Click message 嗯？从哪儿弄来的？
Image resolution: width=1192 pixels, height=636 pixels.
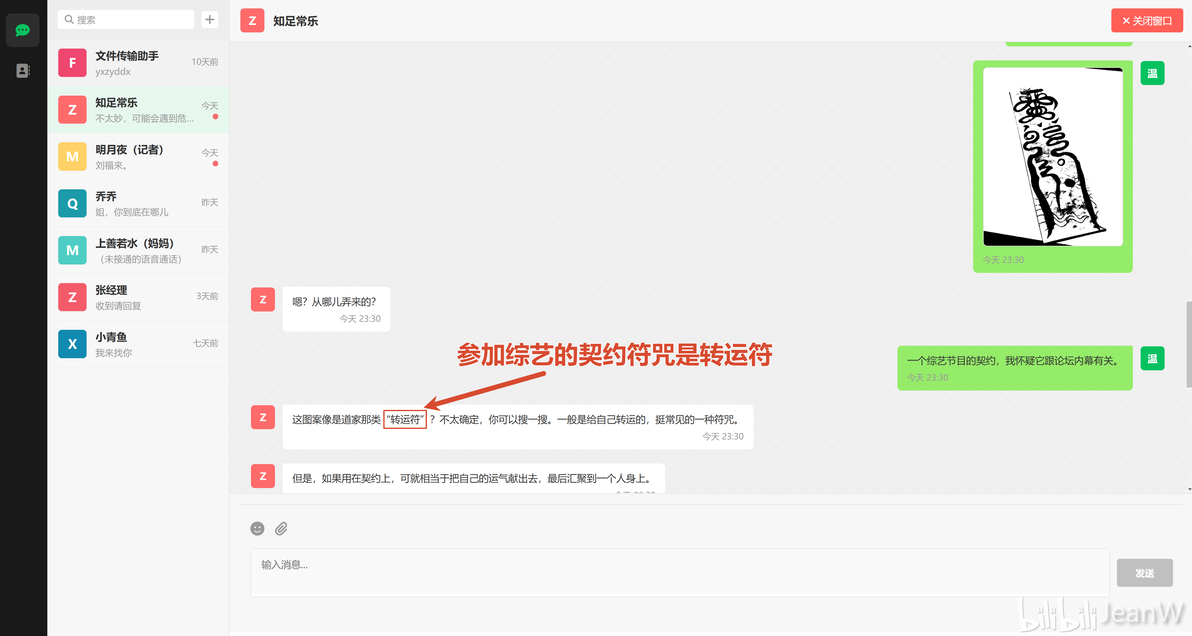[x=336, y=309]
